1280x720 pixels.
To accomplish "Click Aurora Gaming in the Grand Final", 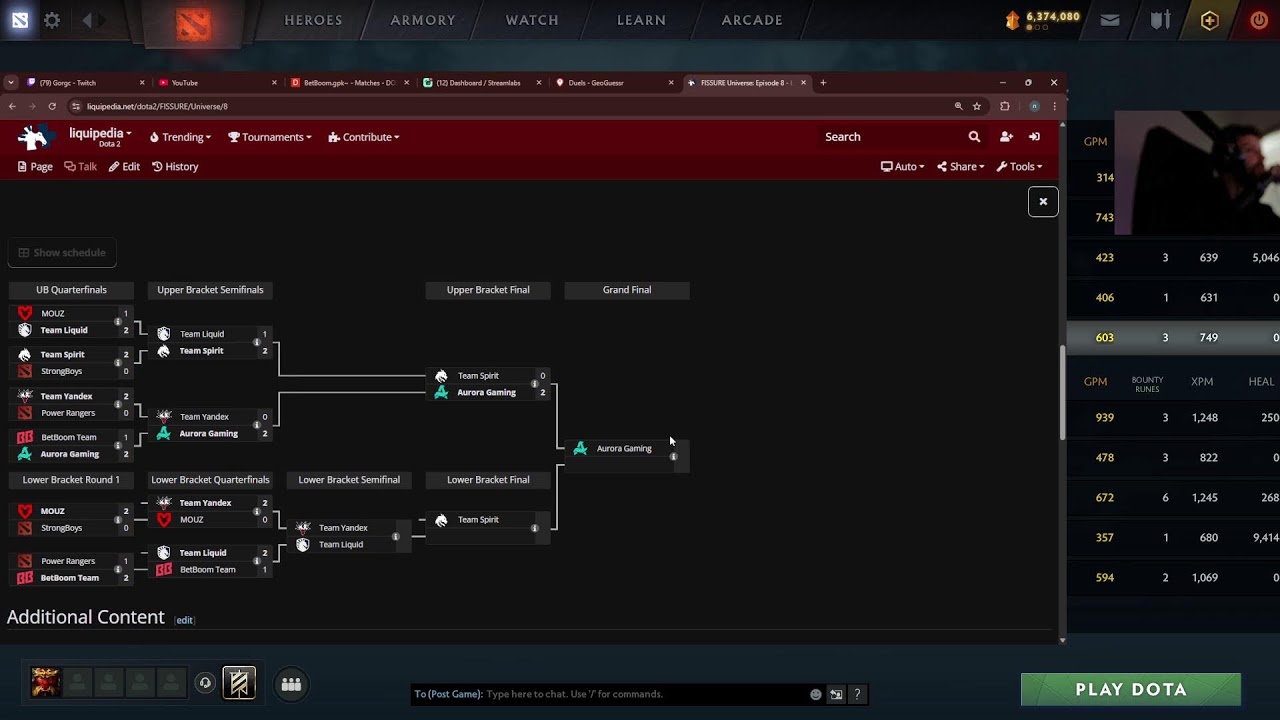I will click(x=624, y=449).
